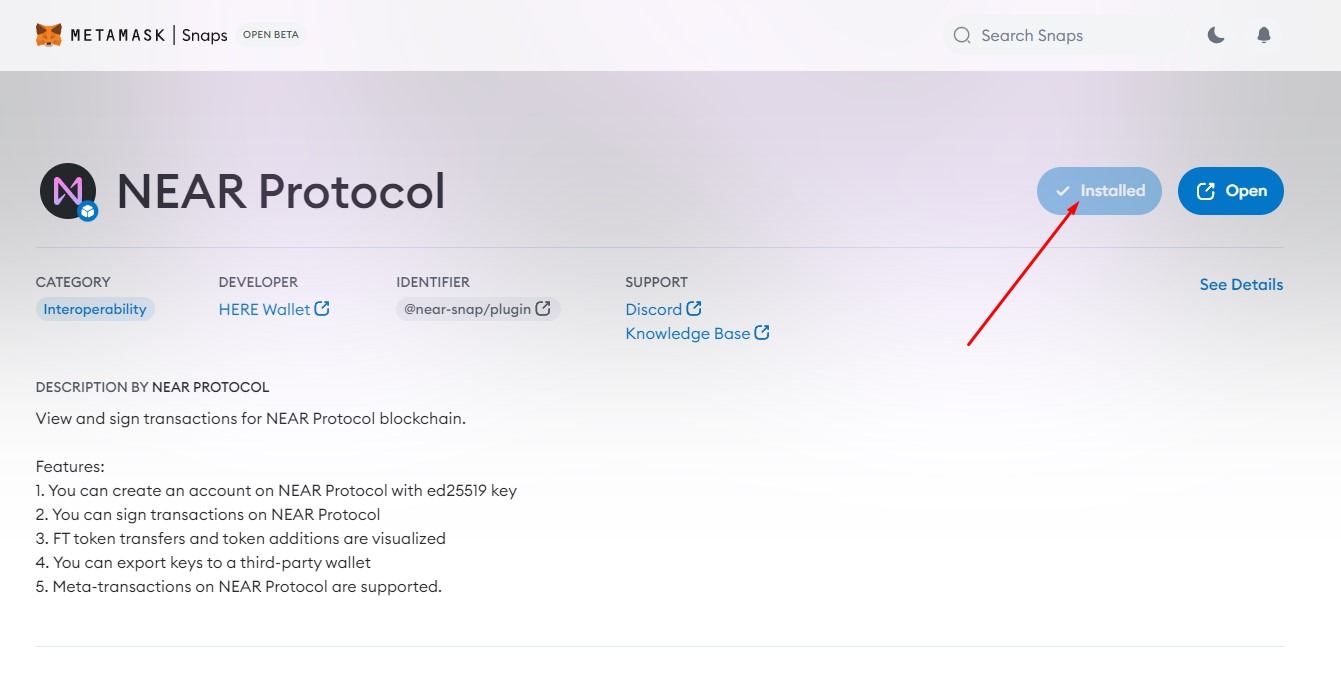Select the Interoperability category tag
The image size is (1341, 676).
(x=95, y=309)
